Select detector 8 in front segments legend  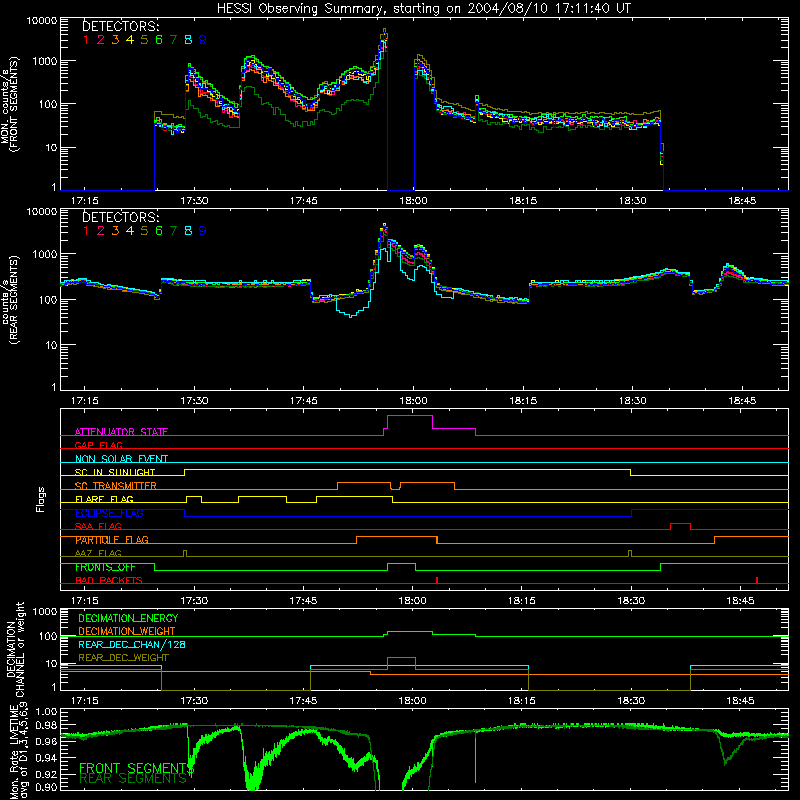pos(188,40)
